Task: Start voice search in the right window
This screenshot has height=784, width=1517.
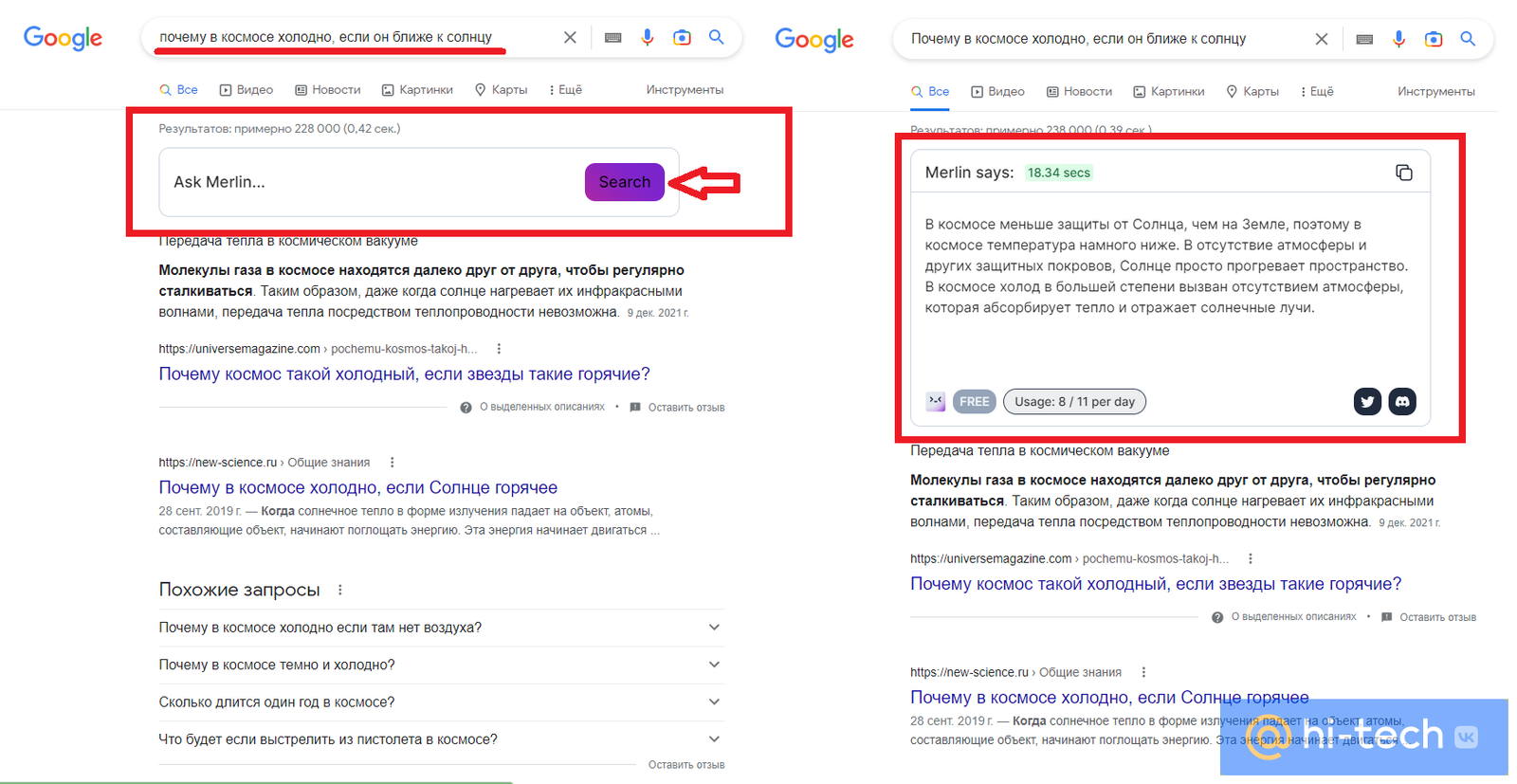Action: click(x=1398, y=39)
